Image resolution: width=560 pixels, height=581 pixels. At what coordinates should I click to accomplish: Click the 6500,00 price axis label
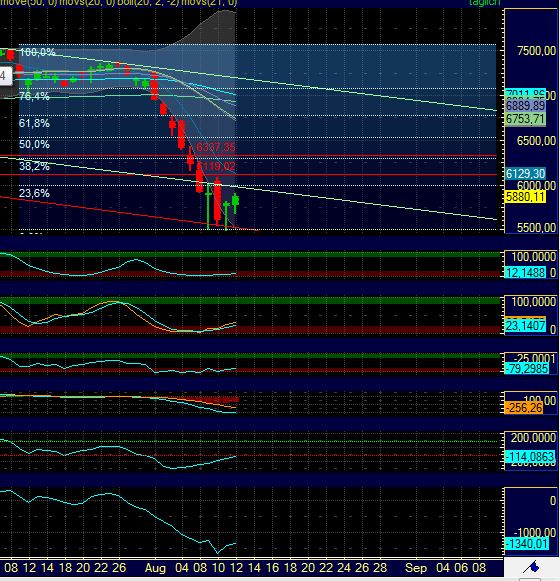(x=536, y=141)
